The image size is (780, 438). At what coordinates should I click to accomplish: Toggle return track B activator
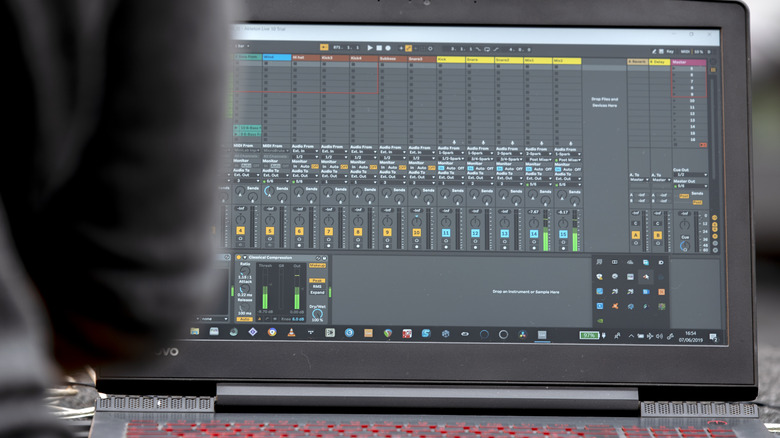[x=658, y=235]
